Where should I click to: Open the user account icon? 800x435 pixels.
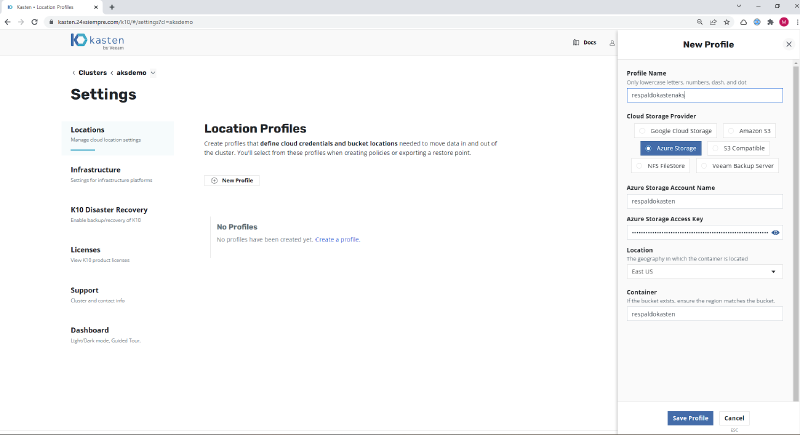[x=612, y=43]
